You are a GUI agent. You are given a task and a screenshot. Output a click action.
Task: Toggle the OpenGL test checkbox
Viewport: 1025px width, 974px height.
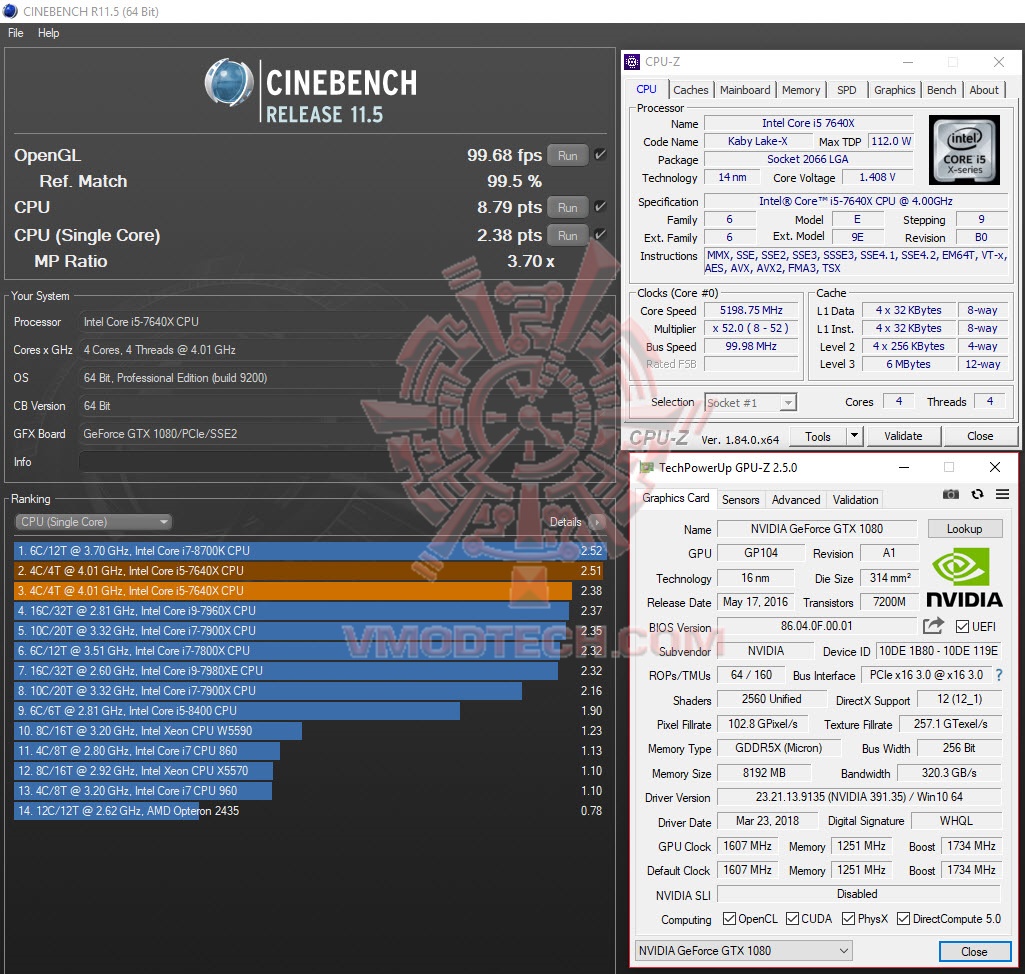(599, 155)
